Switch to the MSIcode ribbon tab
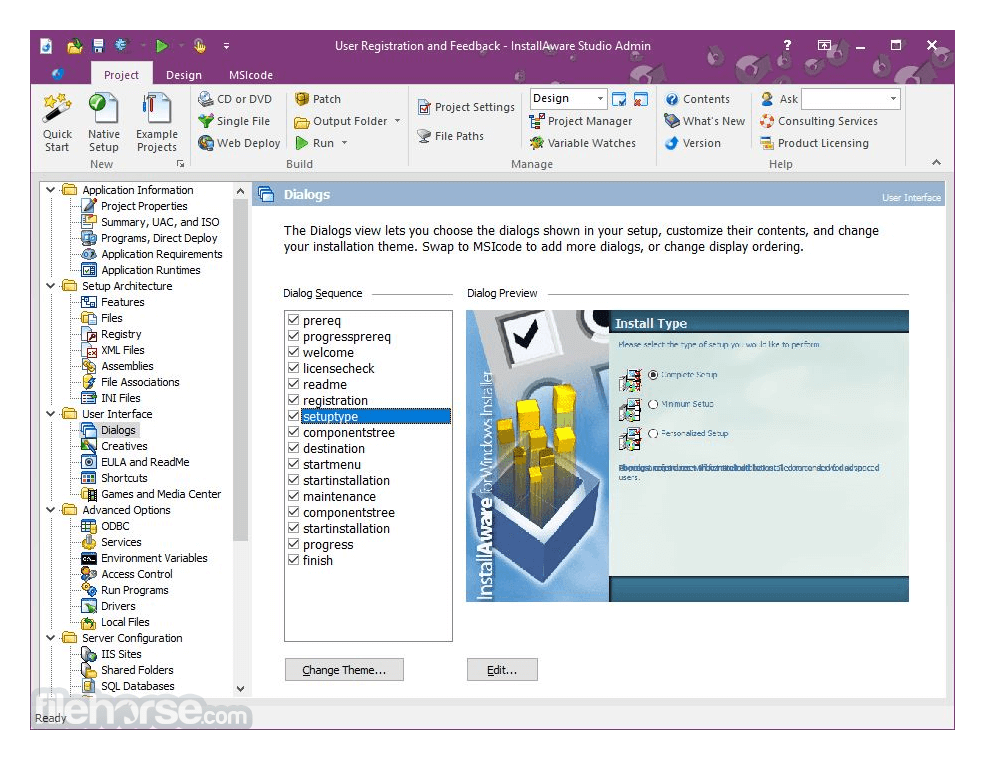Image resolution: width=985 pixels, height=760 pixels. 251,75
